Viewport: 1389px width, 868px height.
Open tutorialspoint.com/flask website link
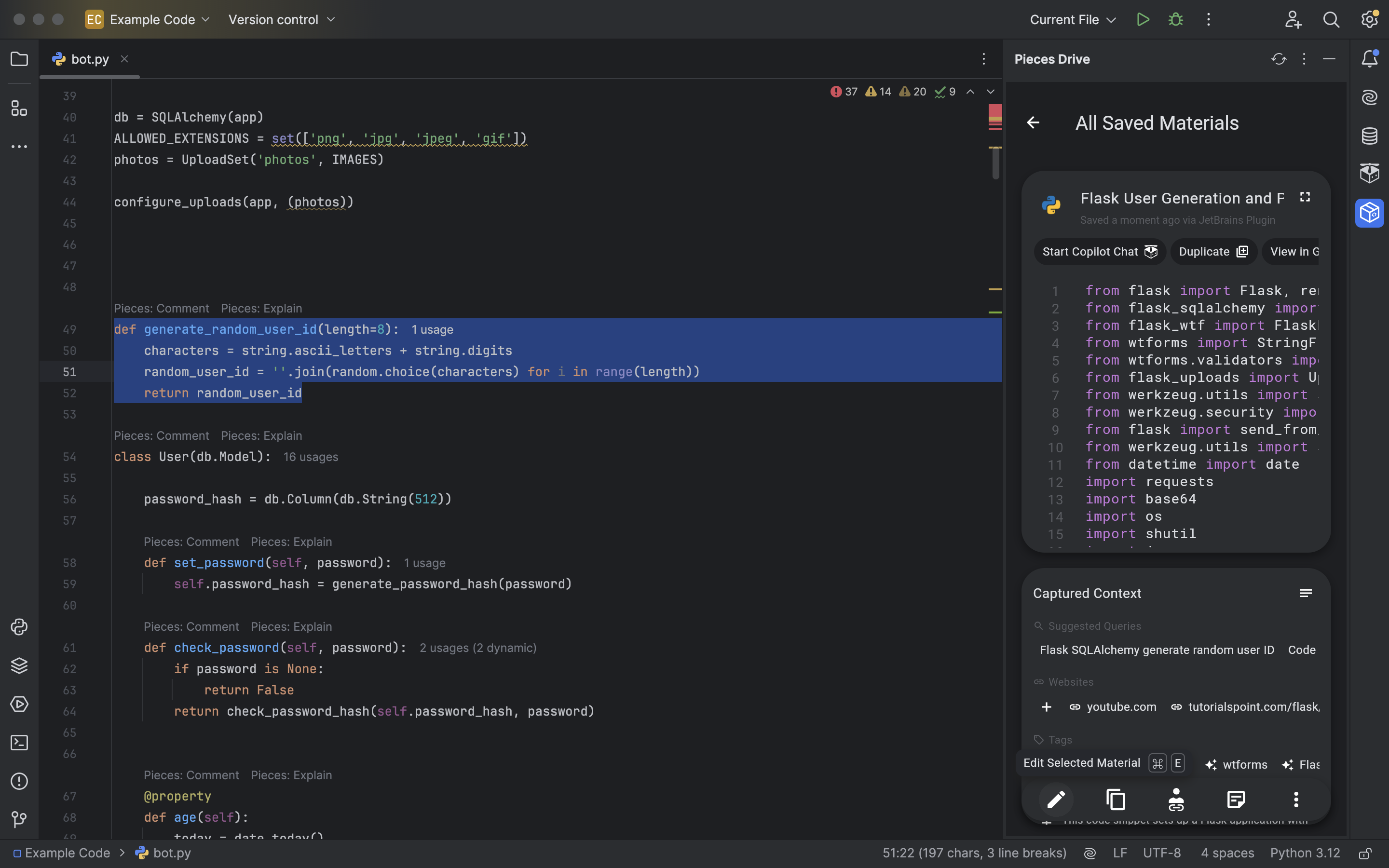pos(1245,706)
